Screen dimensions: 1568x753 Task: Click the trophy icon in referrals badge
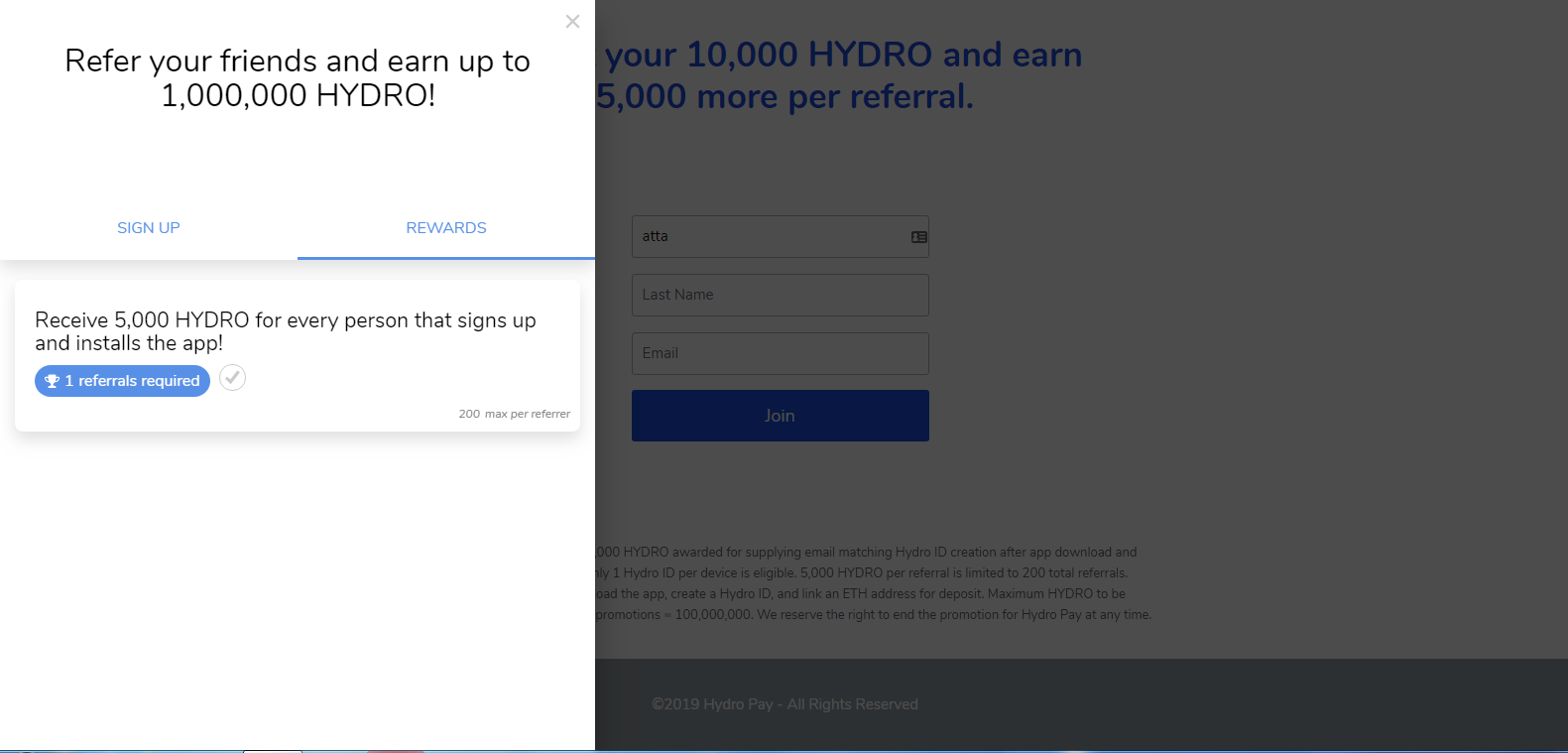(53, 381)
